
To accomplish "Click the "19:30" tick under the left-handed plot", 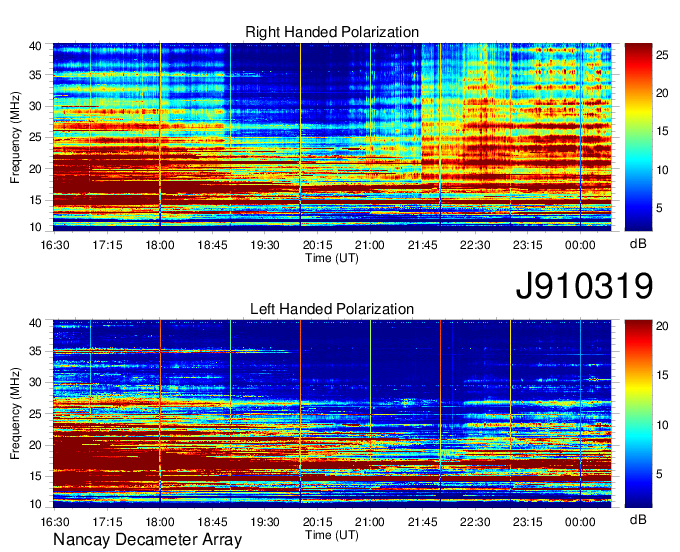I will [x=265, y=522].
